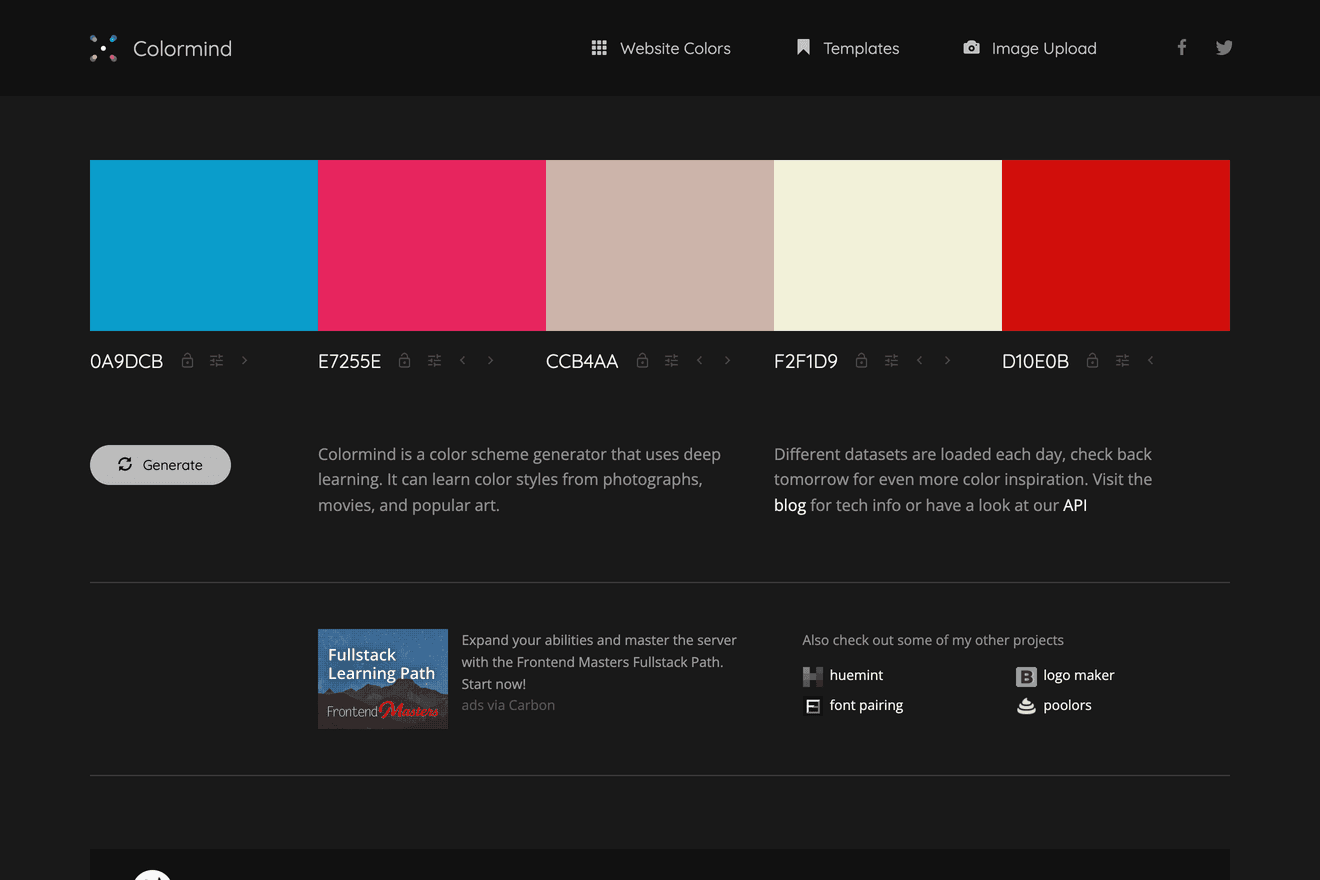Lock color F2F1D9
This screenshot has height=880, width=1320.
[861, 360]
